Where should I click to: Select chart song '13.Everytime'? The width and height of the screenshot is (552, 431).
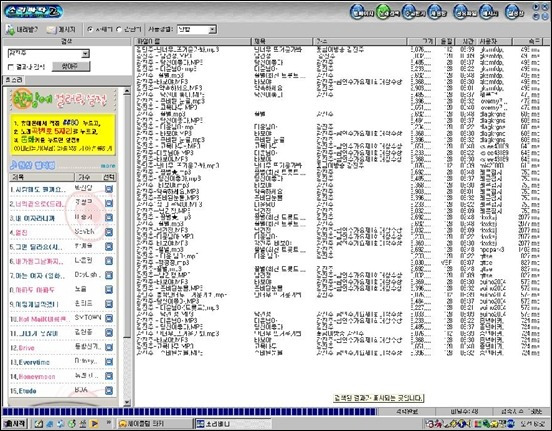pos(30,362)
